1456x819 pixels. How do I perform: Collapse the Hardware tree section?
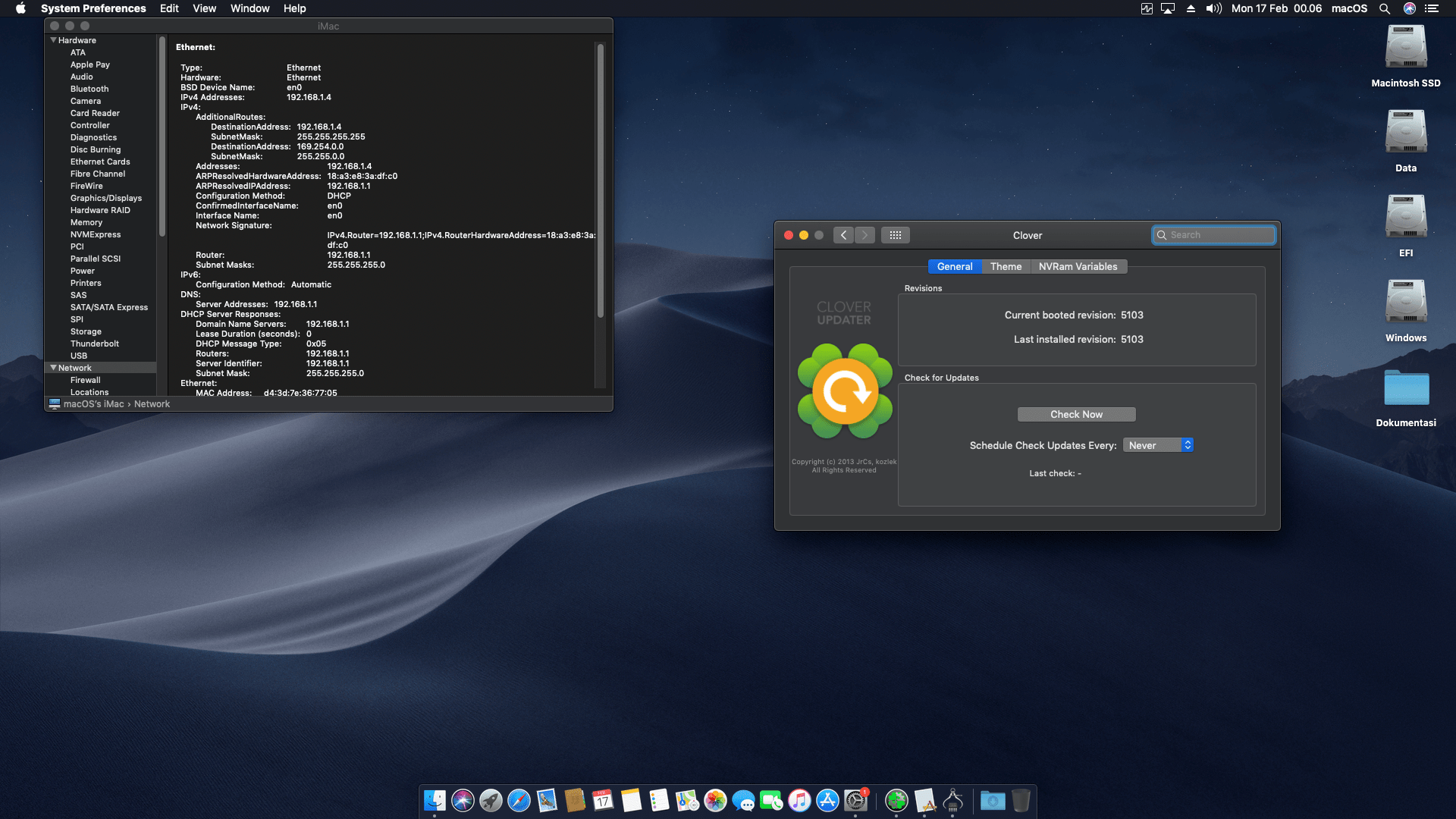(53, 40)
